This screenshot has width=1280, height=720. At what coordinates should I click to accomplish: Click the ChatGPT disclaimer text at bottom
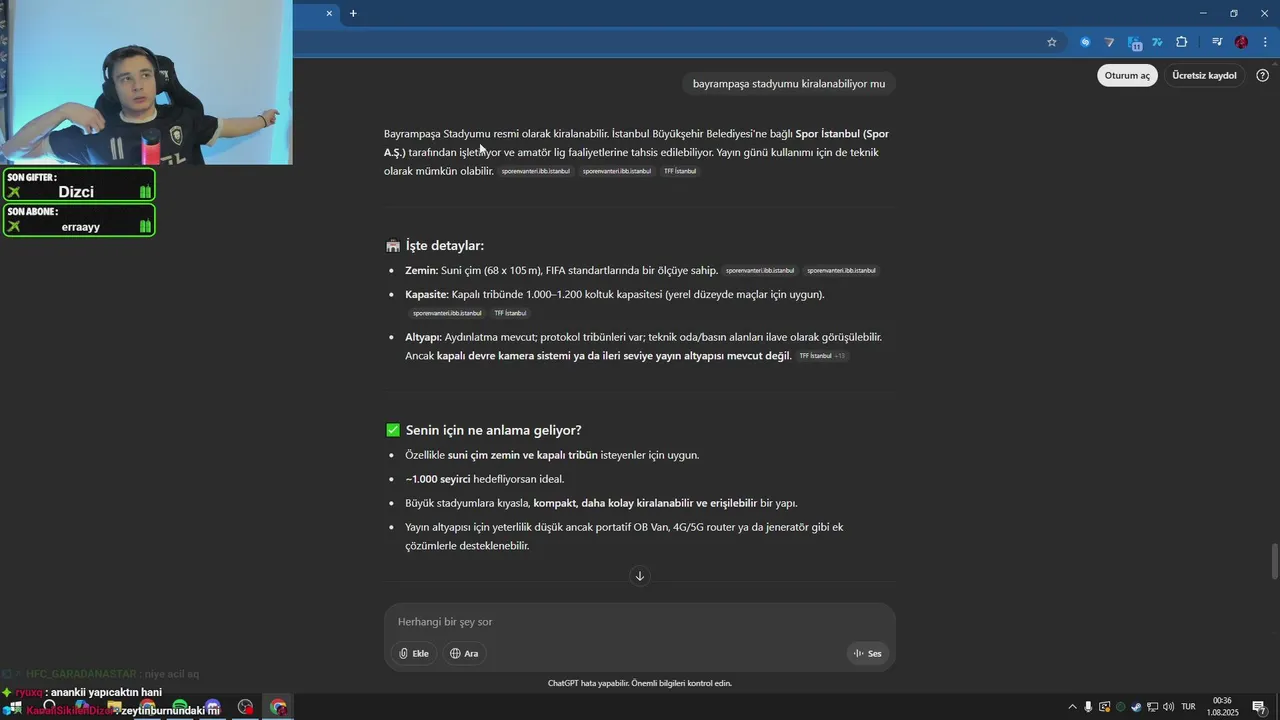pyautogui.click(x=640, y=683)
